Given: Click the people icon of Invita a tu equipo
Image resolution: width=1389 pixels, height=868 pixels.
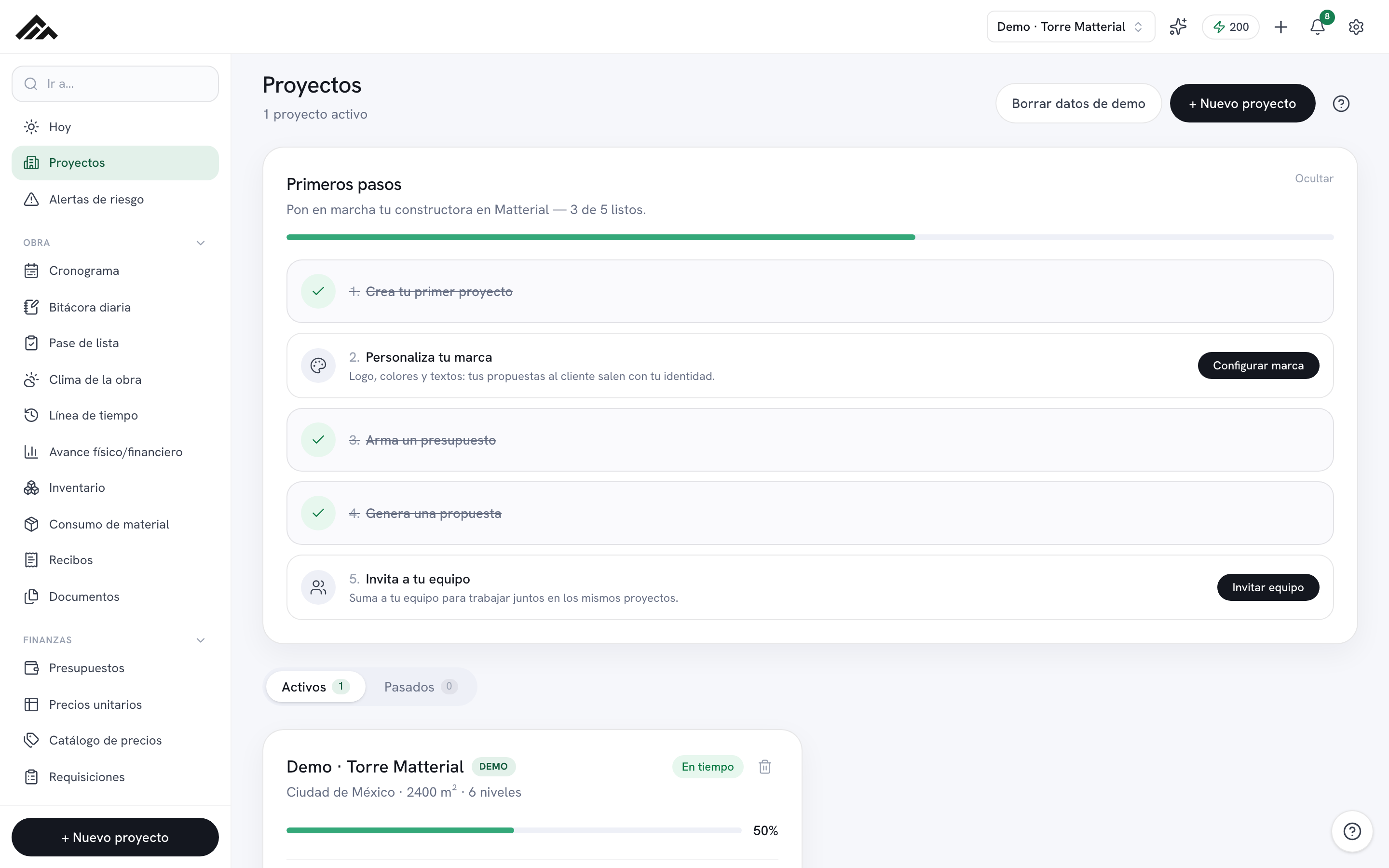Looking at the screenshot, I should (x=318, y=587).
